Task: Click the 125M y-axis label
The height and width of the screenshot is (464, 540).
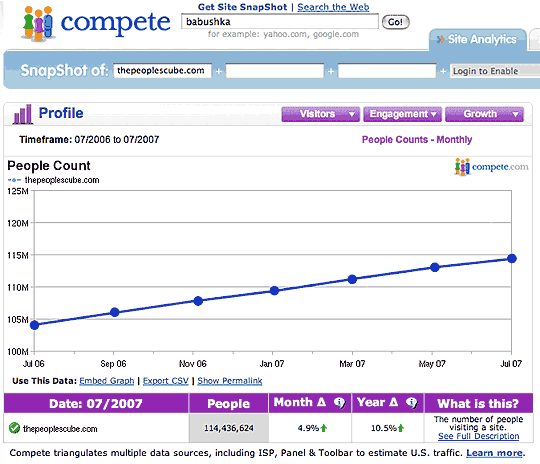Action: (18, 191)
